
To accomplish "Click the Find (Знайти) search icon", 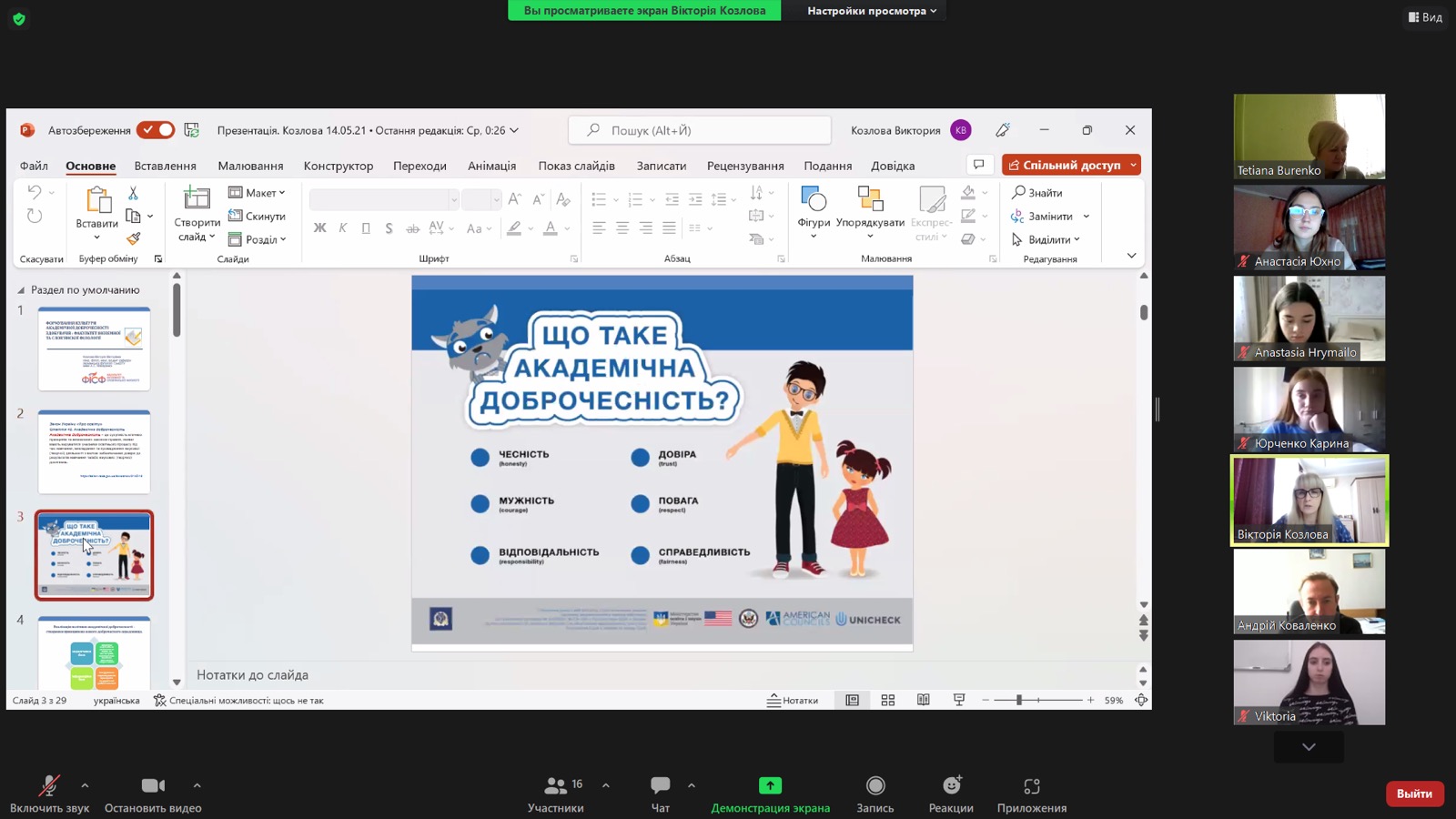I will [x=1019, y=193].
